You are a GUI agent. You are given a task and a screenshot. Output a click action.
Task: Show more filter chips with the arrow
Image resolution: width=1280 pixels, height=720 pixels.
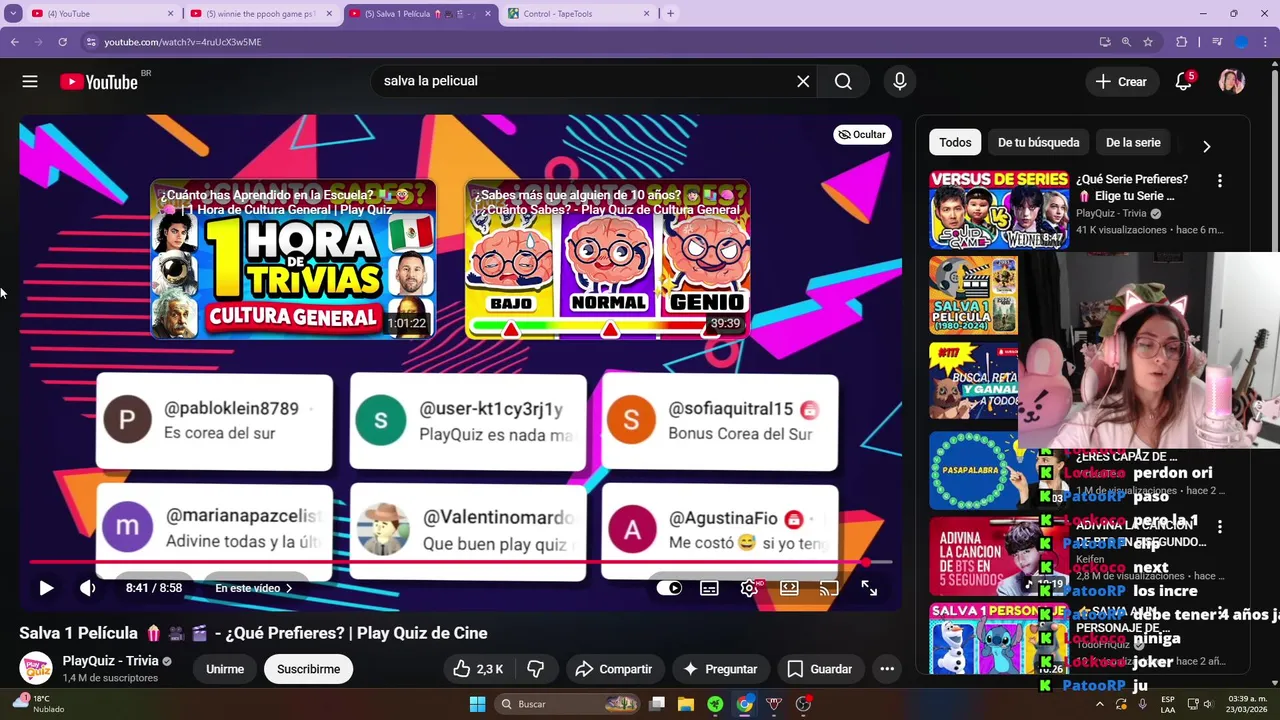click(1206, 146)
